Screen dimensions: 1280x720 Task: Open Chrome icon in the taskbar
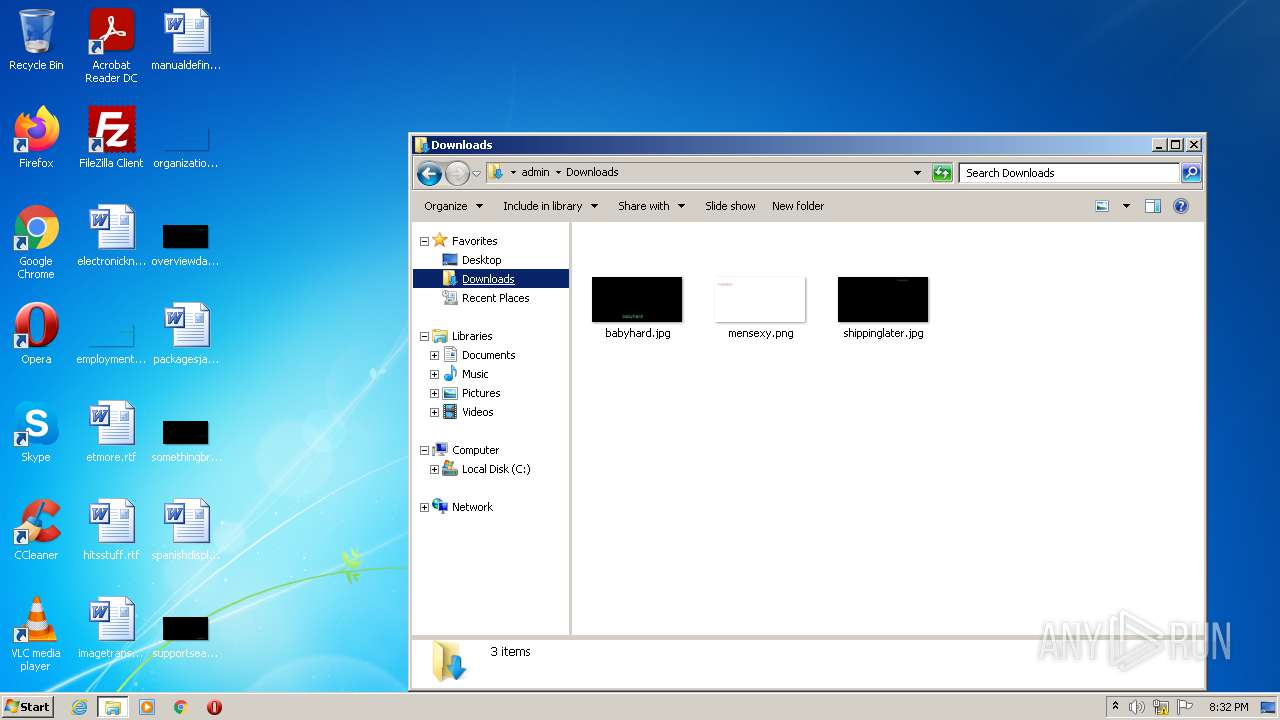coord(180,707)
